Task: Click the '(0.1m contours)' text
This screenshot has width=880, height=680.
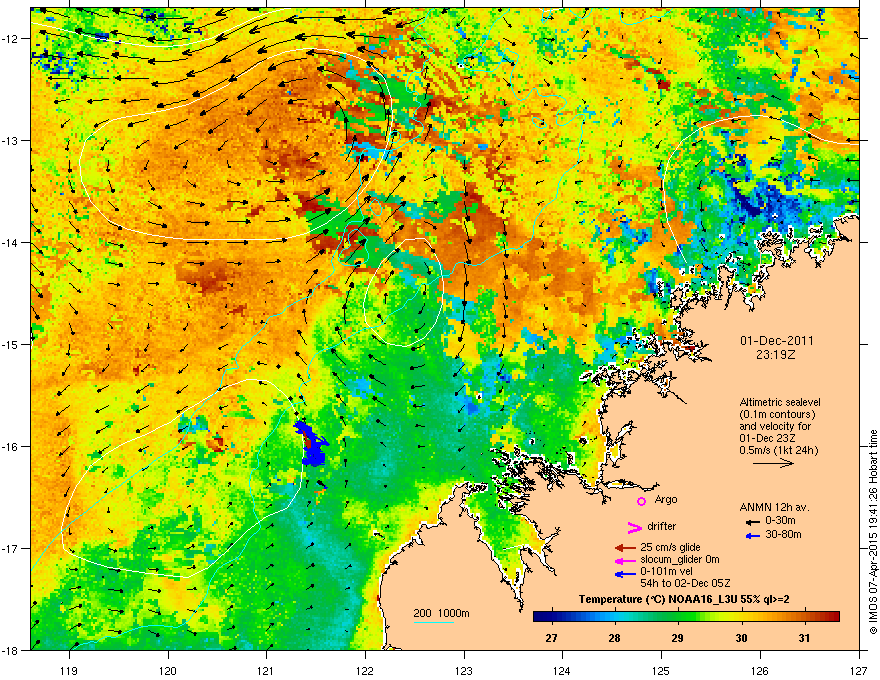Action: point(777,415)
